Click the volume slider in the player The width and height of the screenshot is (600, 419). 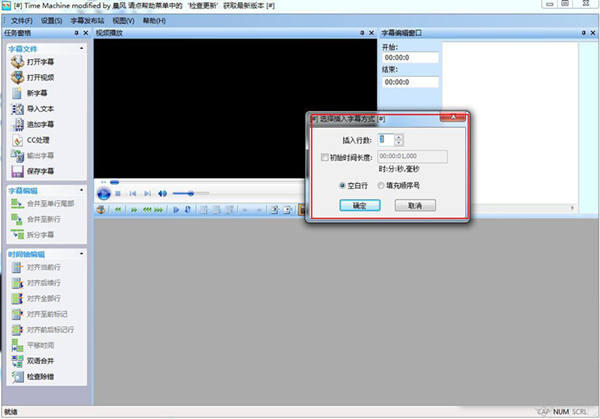(190, 193)
